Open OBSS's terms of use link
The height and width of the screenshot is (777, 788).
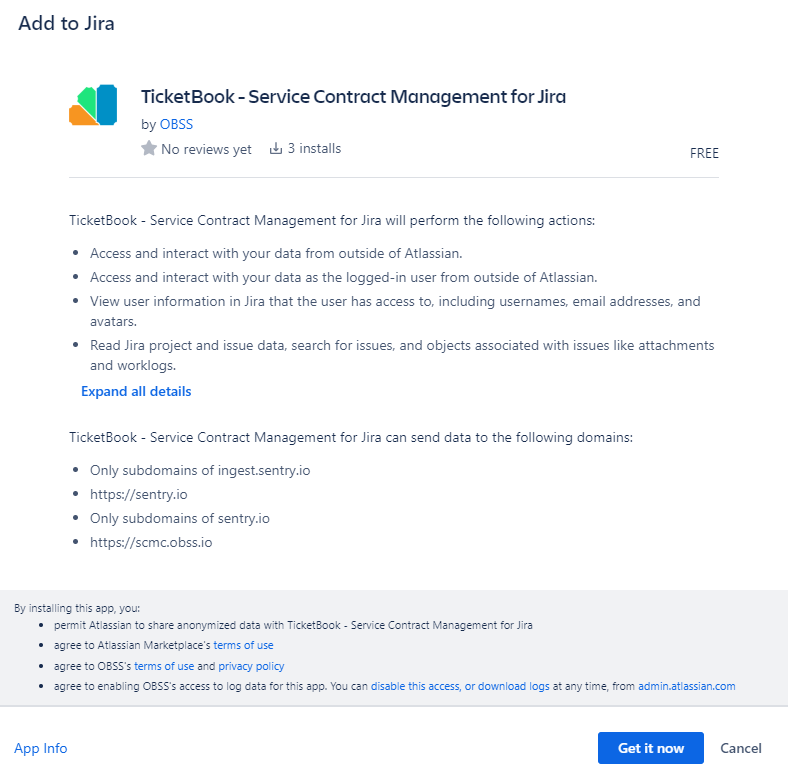tap(164, 666)
